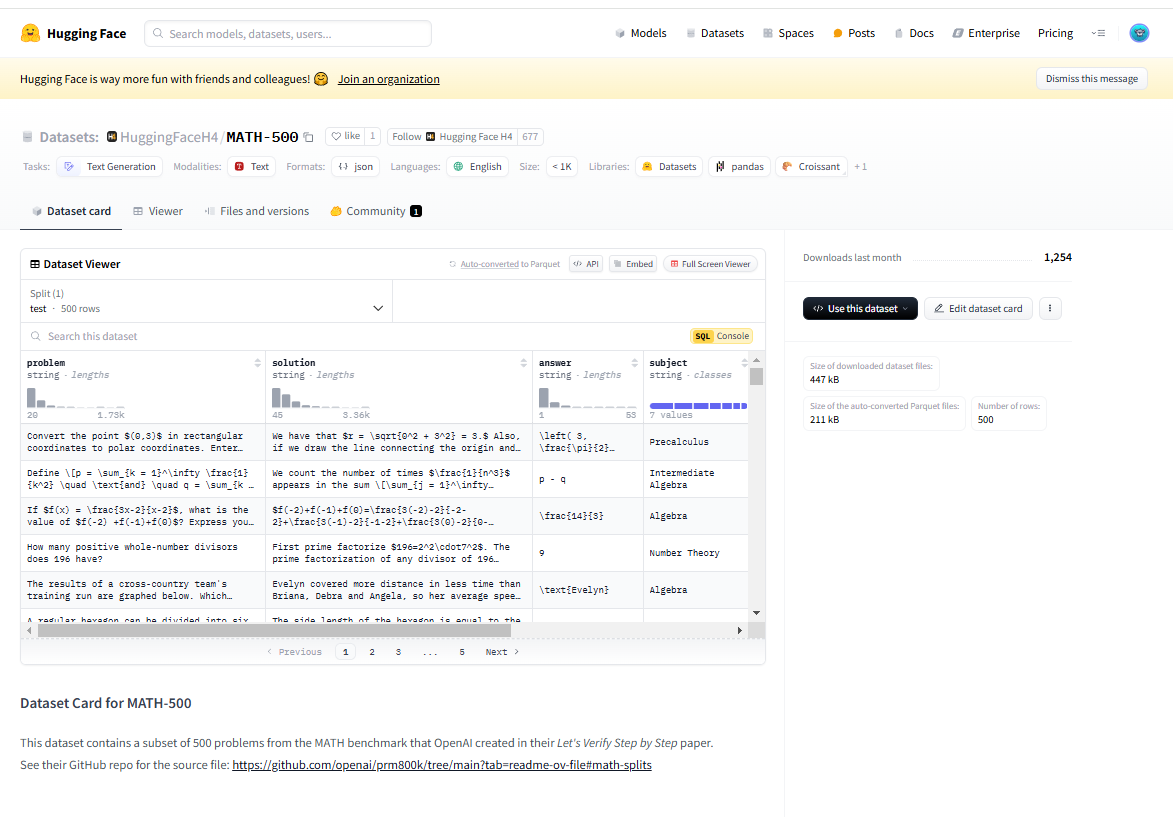Open the three-dot more options menu

click(1050, 308)
